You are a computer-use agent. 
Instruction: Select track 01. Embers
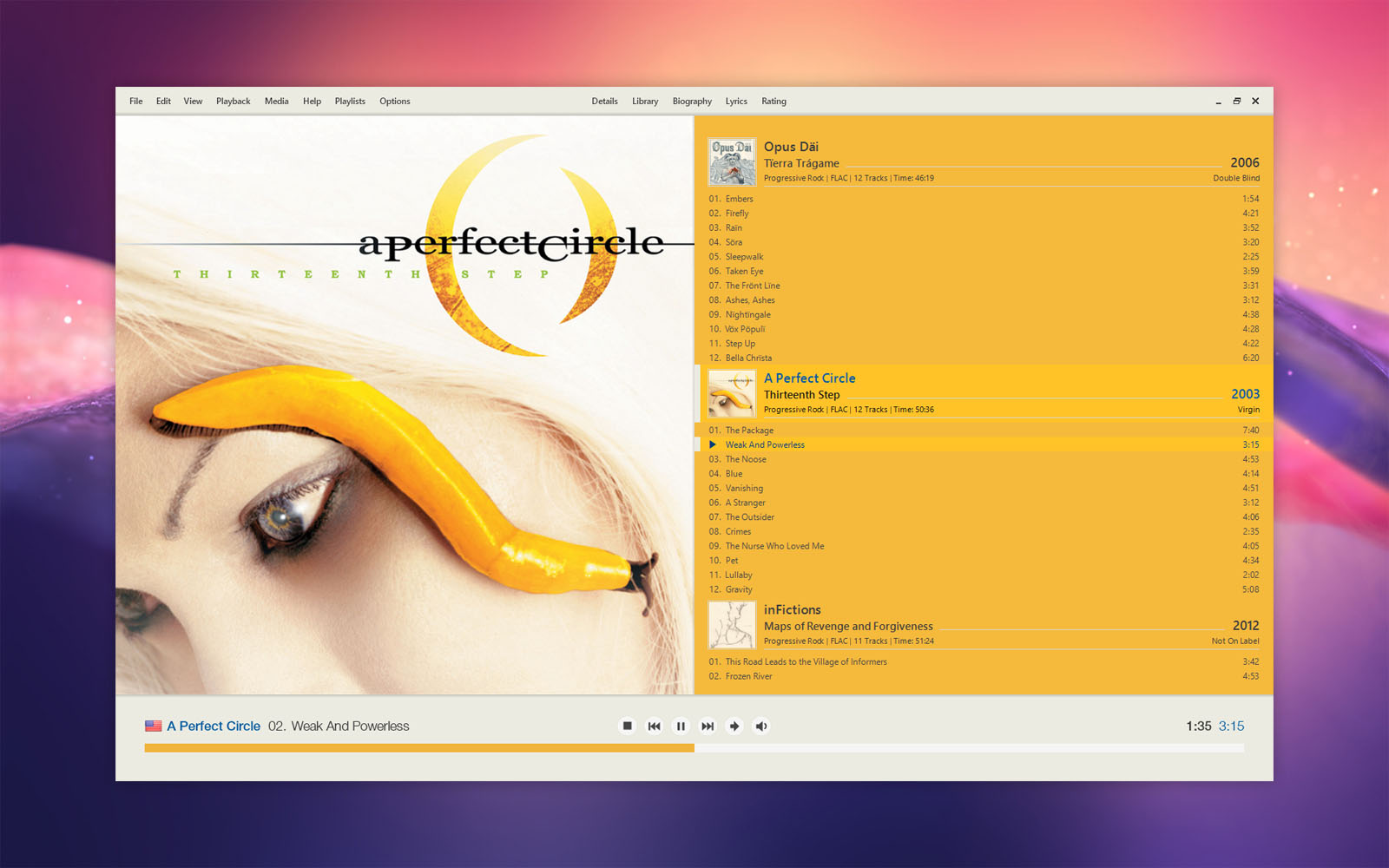click(984, 199)
